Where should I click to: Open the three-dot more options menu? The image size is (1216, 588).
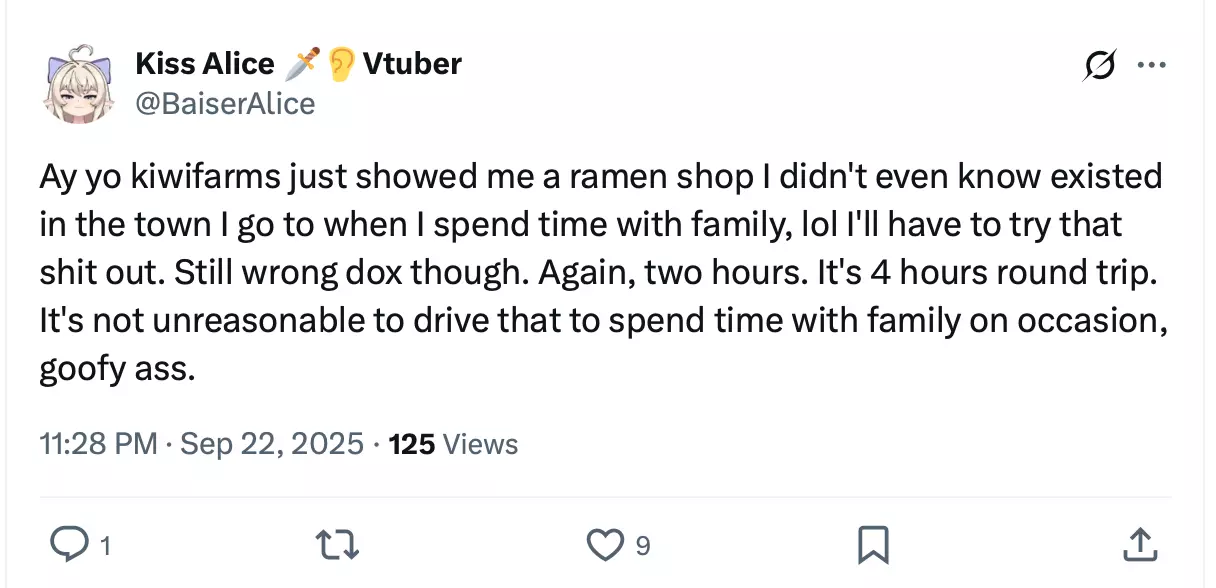tap(1152, 66)
